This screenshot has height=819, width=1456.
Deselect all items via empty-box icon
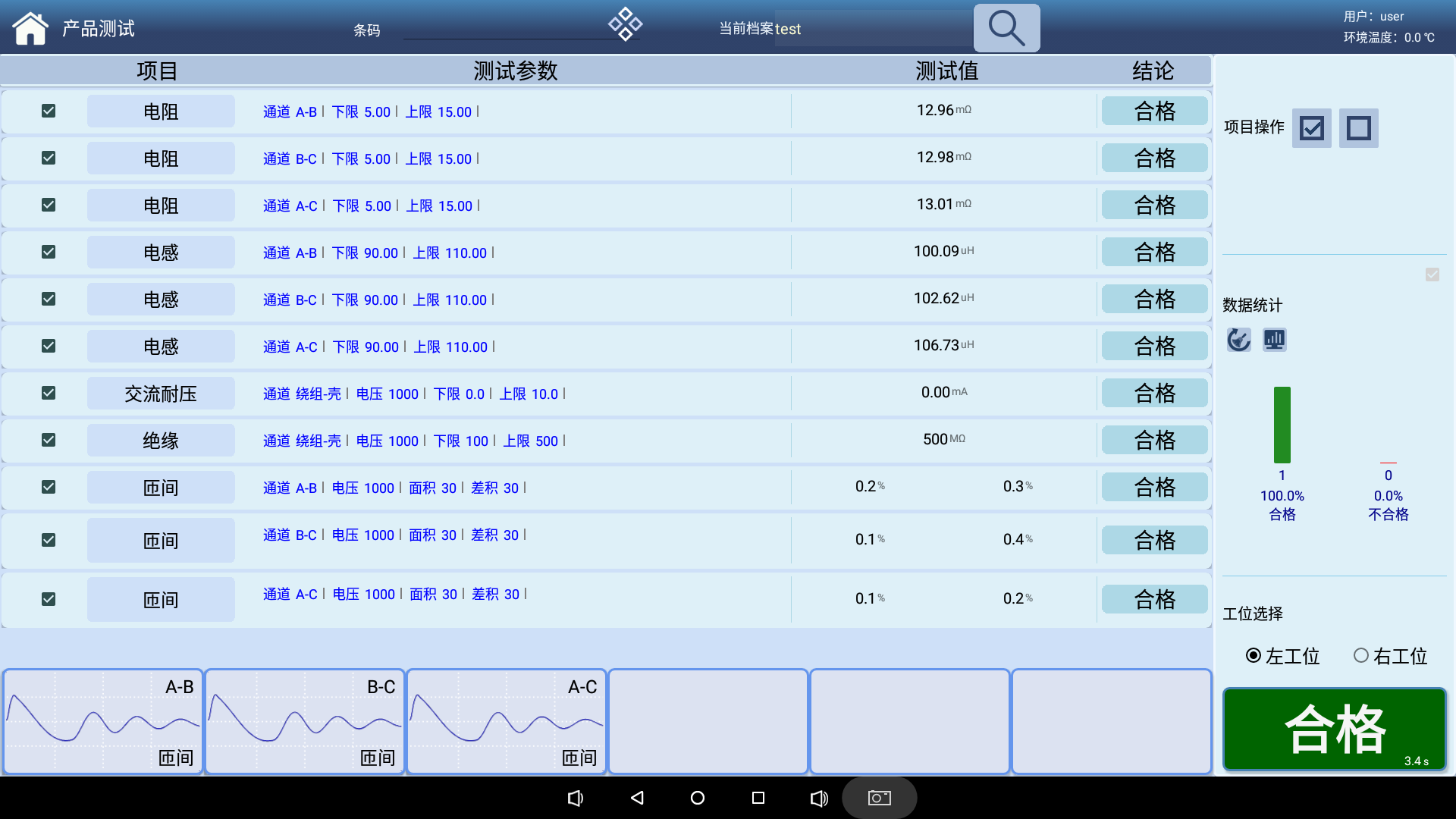[x=1358, y=127]
